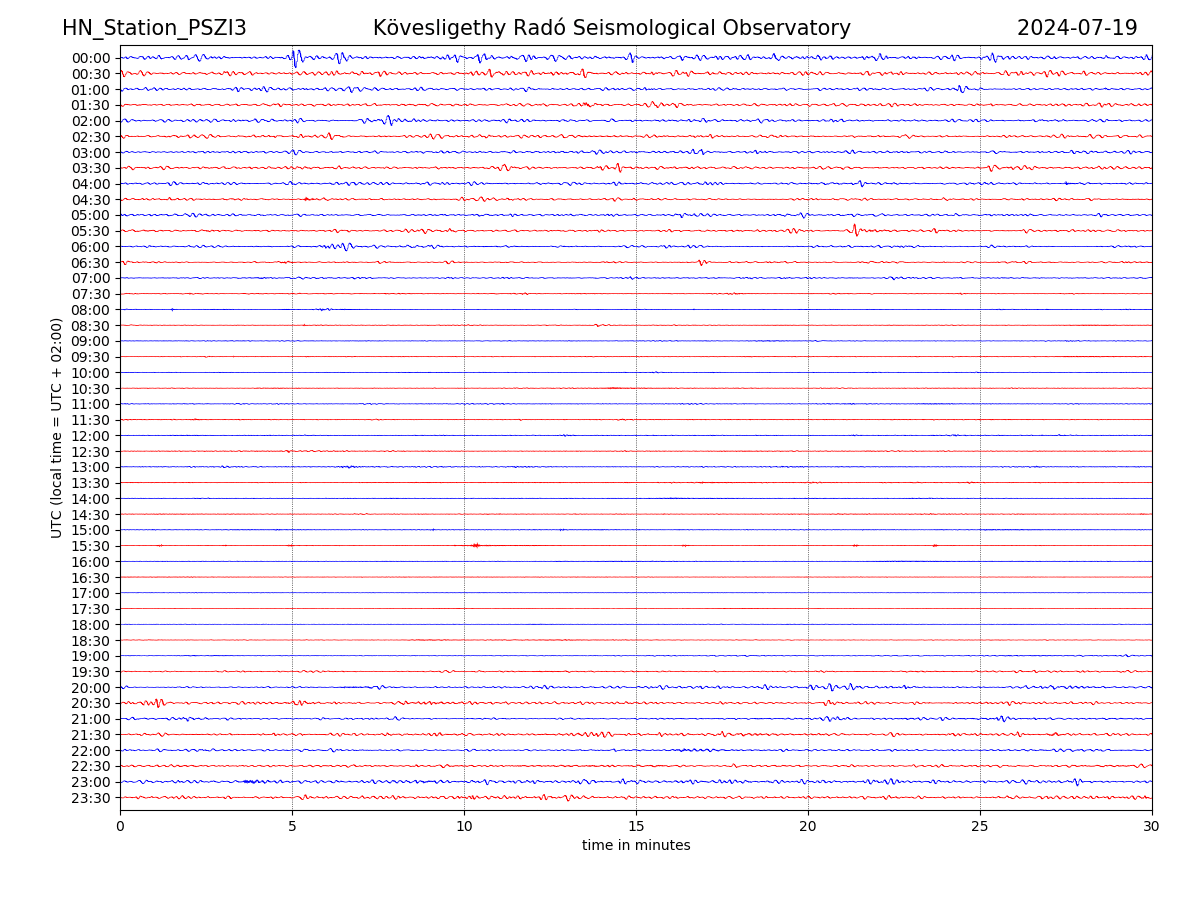Click the 15:30 trace label
1200x900 pixels.
tap(91, 546)
